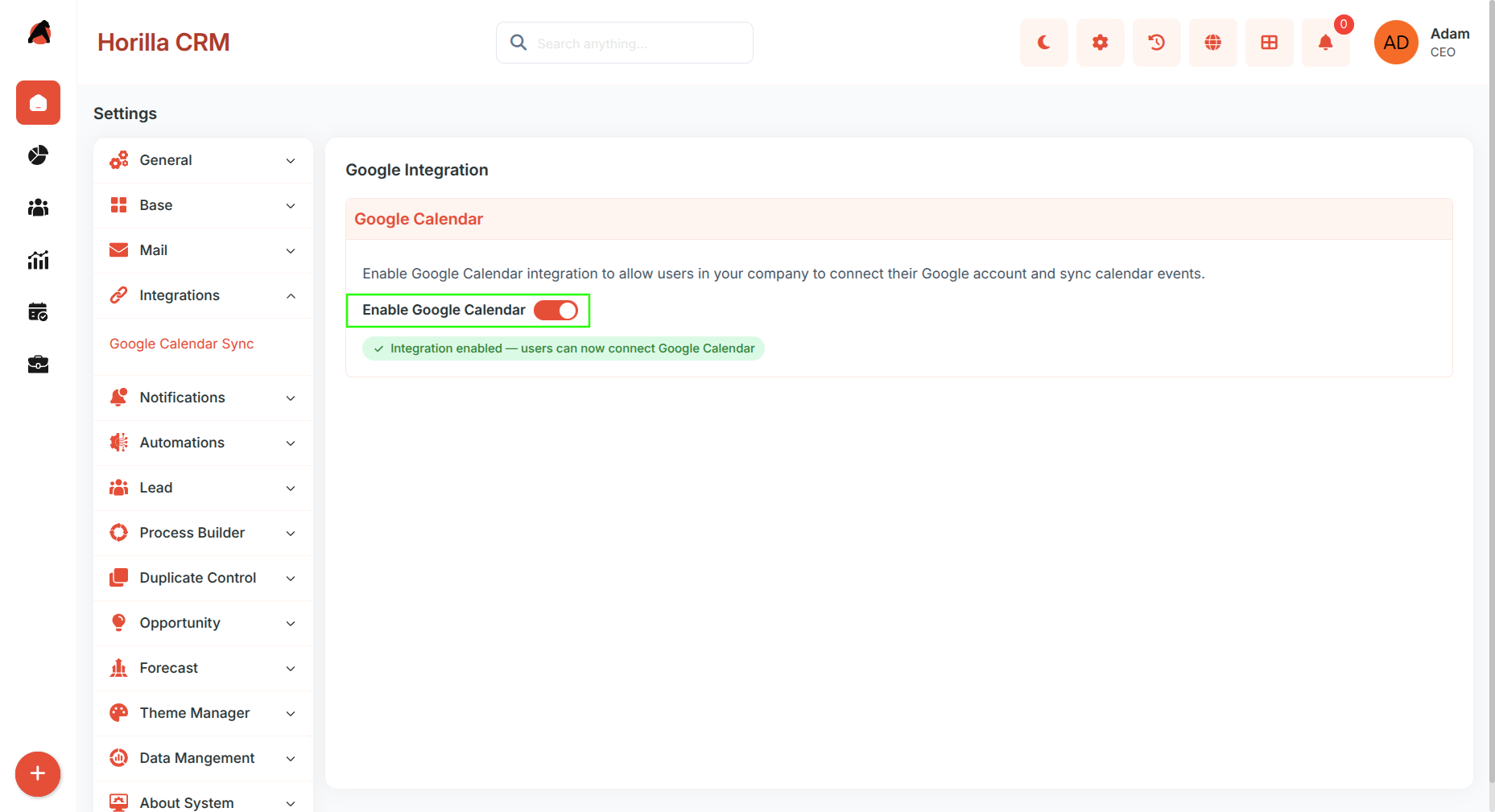Expand the Lead settings section

[x=203, y=488]
